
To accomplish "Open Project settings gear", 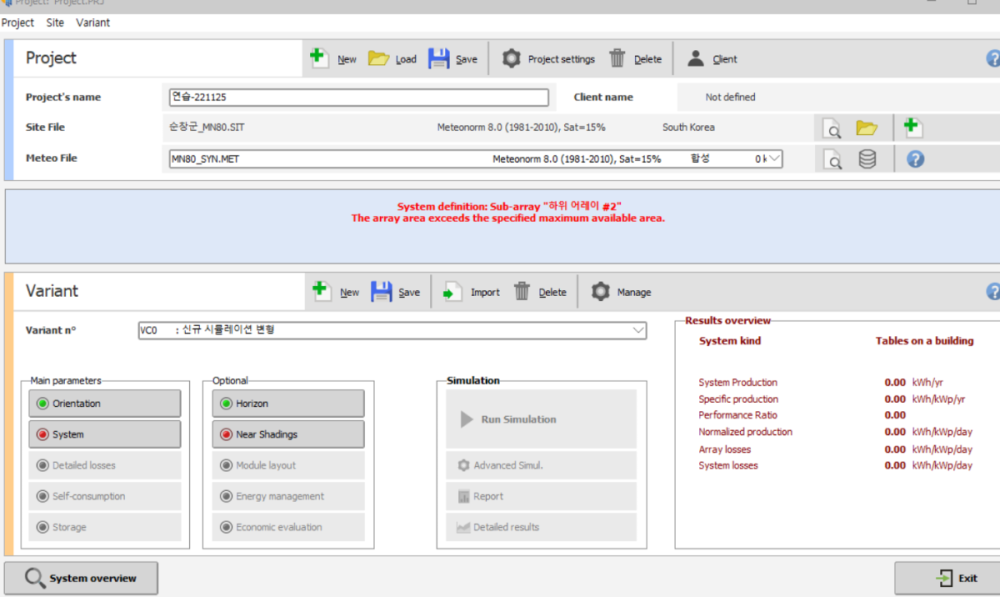I will 511,59.
